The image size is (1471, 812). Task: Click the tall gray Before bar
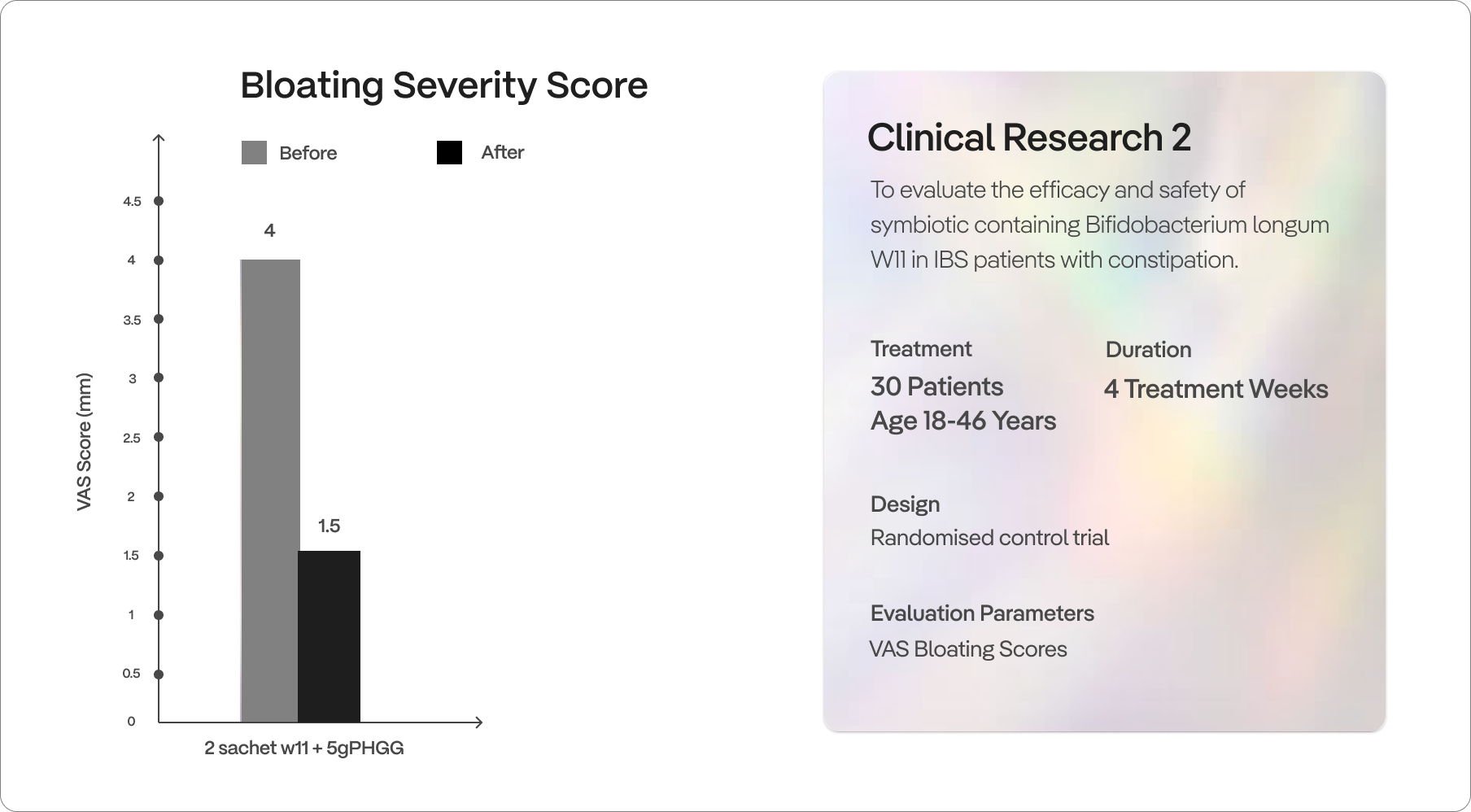click(270, 490)
